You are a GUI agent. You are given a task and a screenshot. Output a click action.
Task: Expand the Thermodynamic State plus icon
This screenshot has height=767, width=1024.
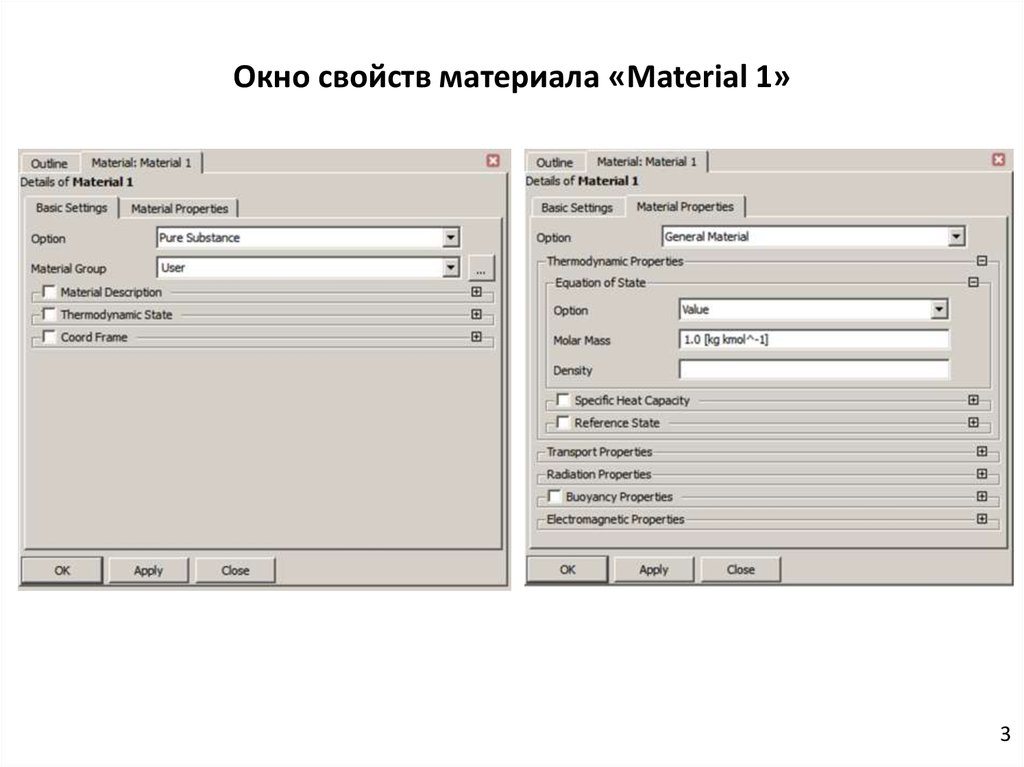click(x=476, y=315)
